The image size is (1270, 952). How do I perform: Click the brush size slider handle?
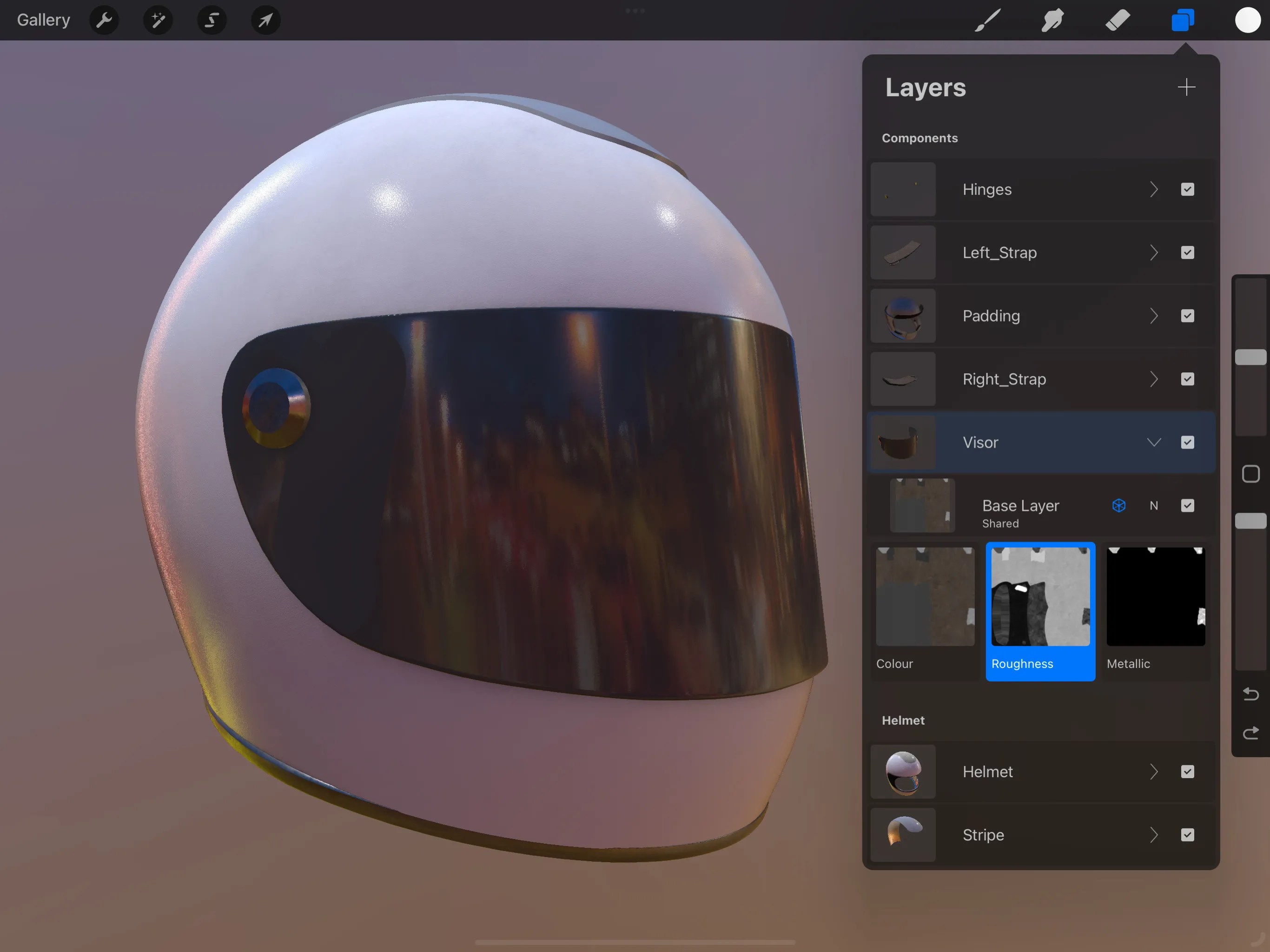click(x=1250, y=356)
